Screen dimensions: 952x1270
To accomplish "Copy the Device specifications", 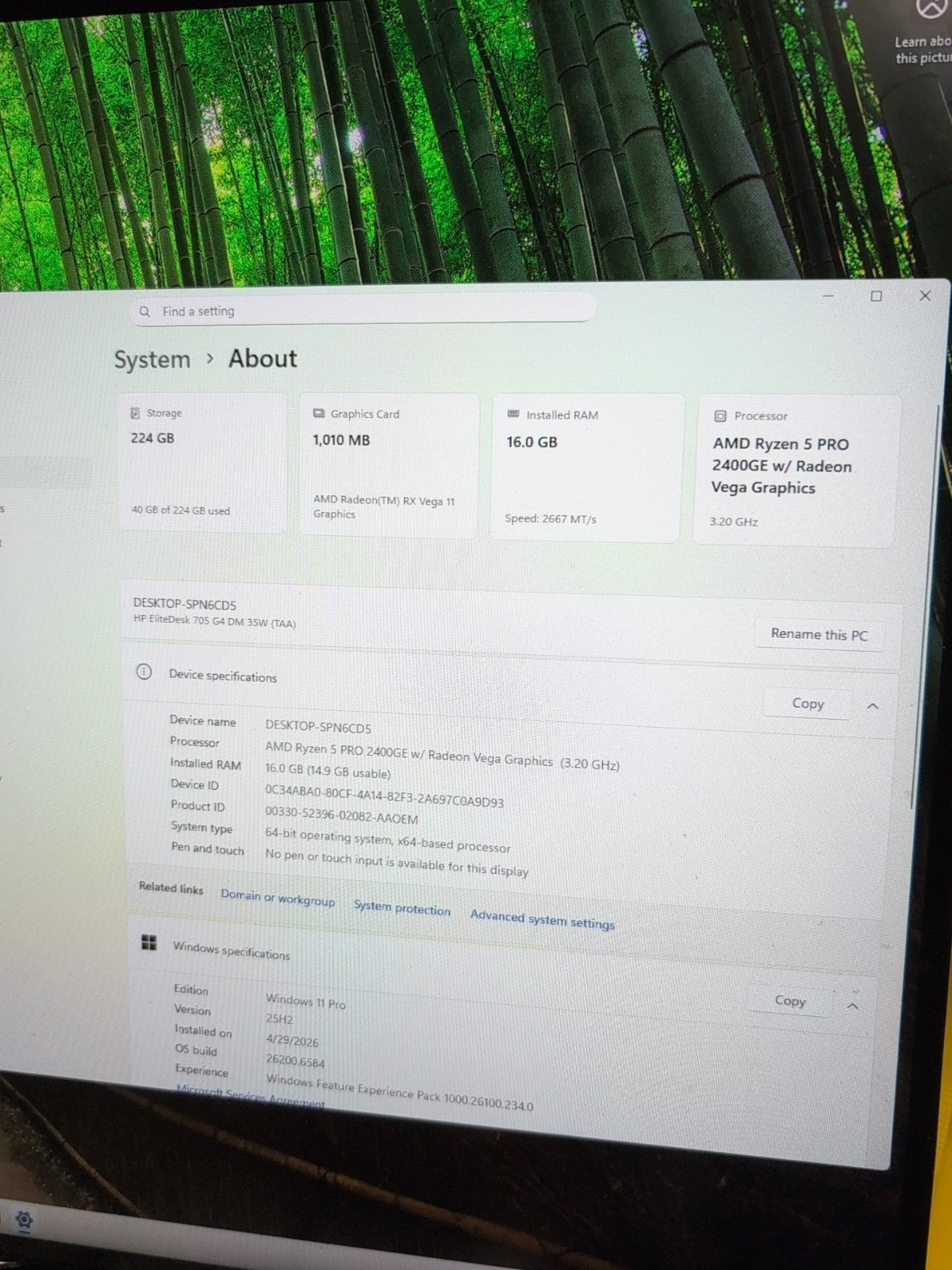I will (808, 703).
